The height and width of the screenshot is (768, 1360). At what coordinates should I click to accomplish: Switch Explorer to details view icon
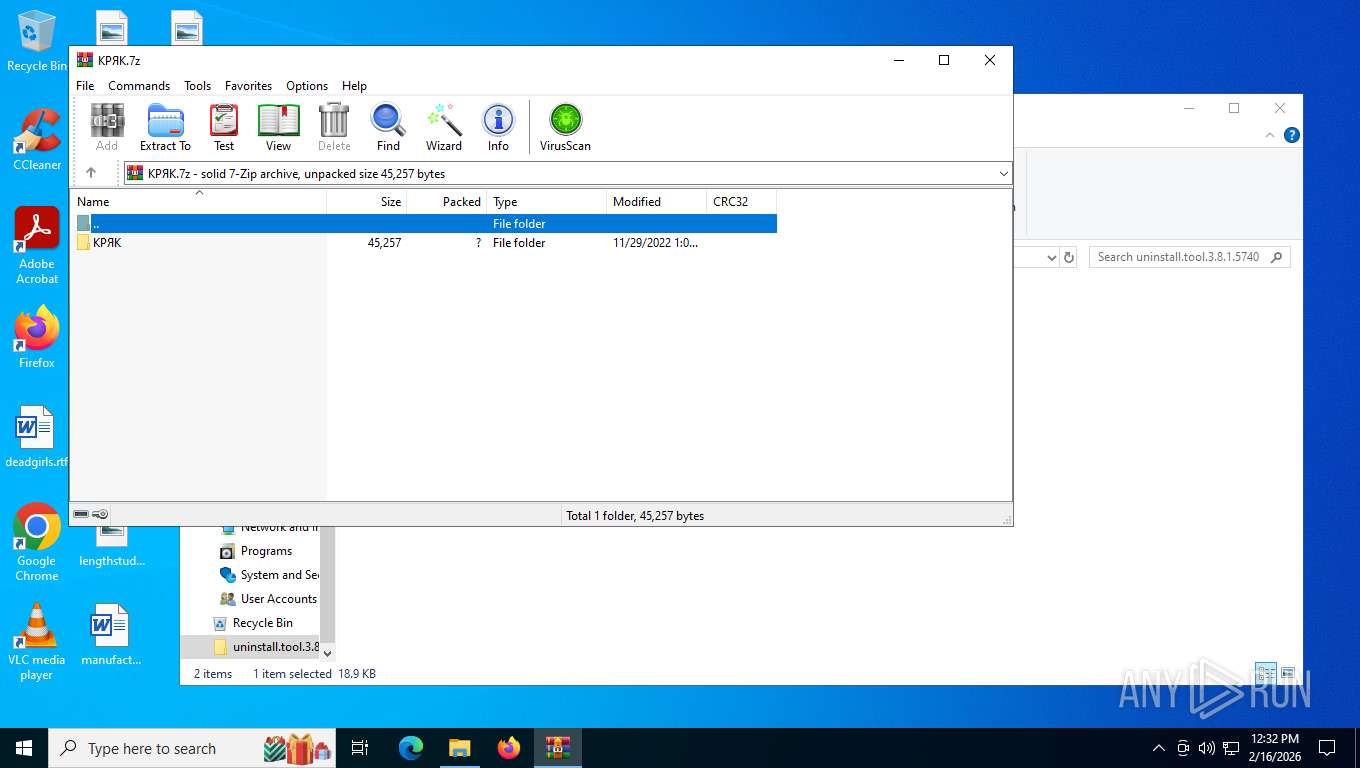(1266, 673)
